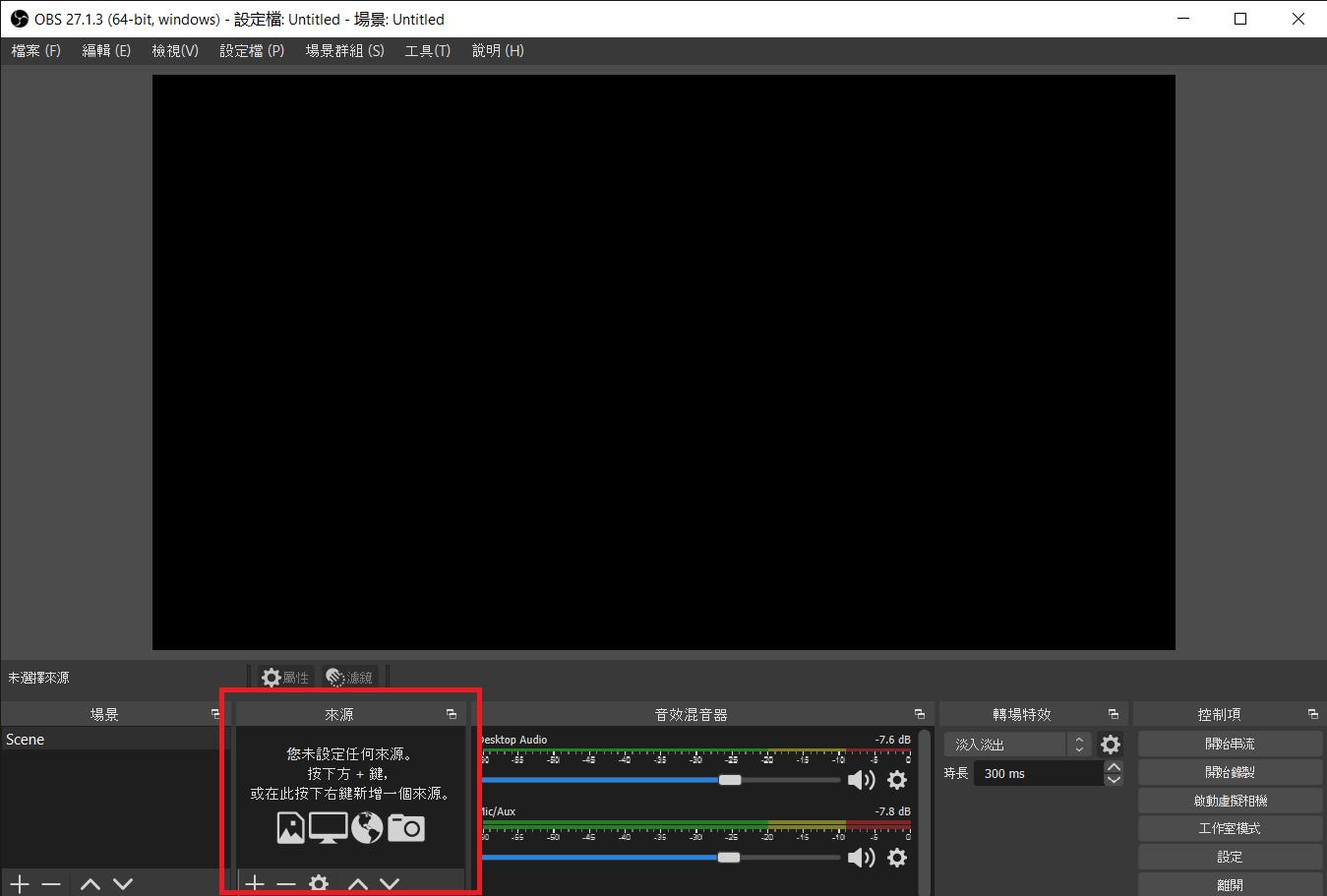Move scene up with arrow icon
Image resolution: width=1327 pixels, height=896 pixels.
tap(90, 884)
